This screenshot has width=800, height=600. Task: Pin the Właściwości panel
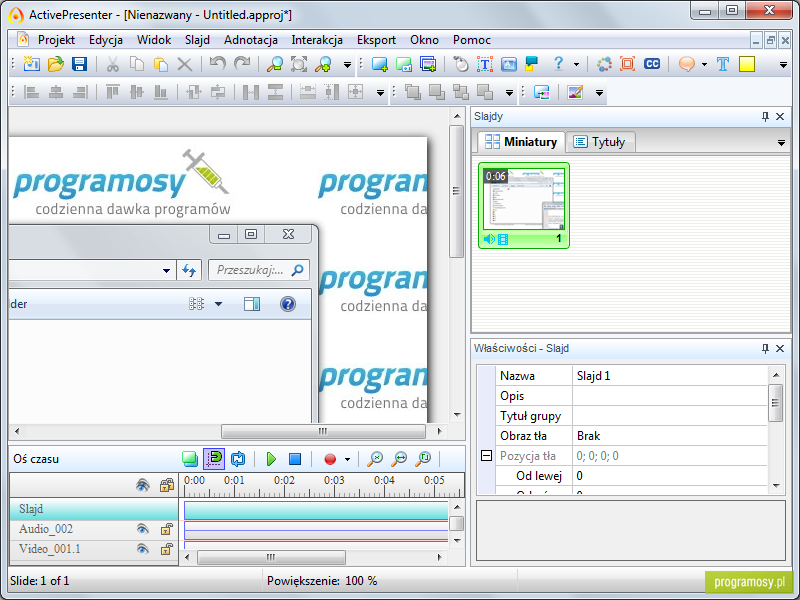765,348
